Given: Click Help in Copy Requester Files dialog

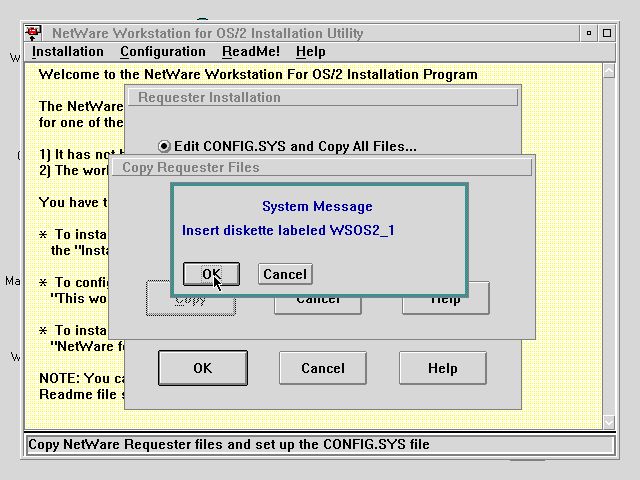Looking at the screenshot, I should pyautogui.click(x=445, y=299).
